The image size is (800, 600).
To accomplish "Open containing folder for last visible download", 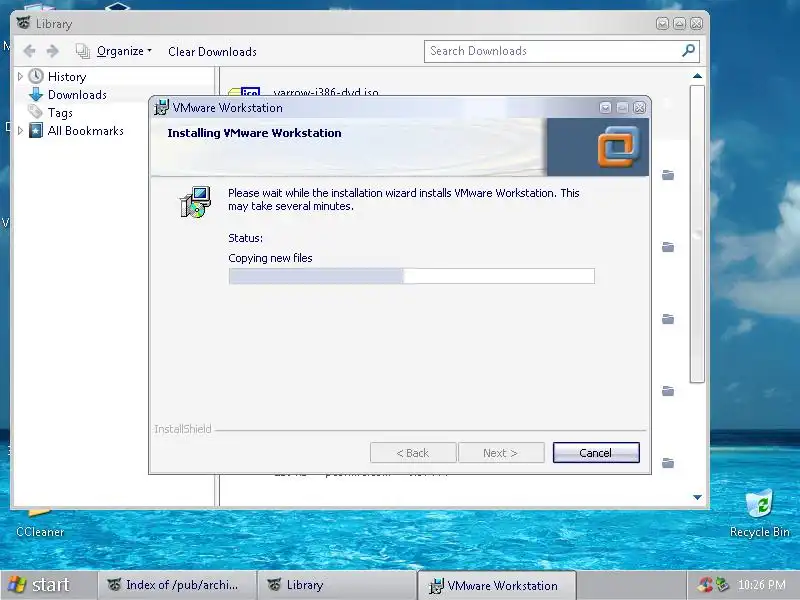I will tap(668, 463).
